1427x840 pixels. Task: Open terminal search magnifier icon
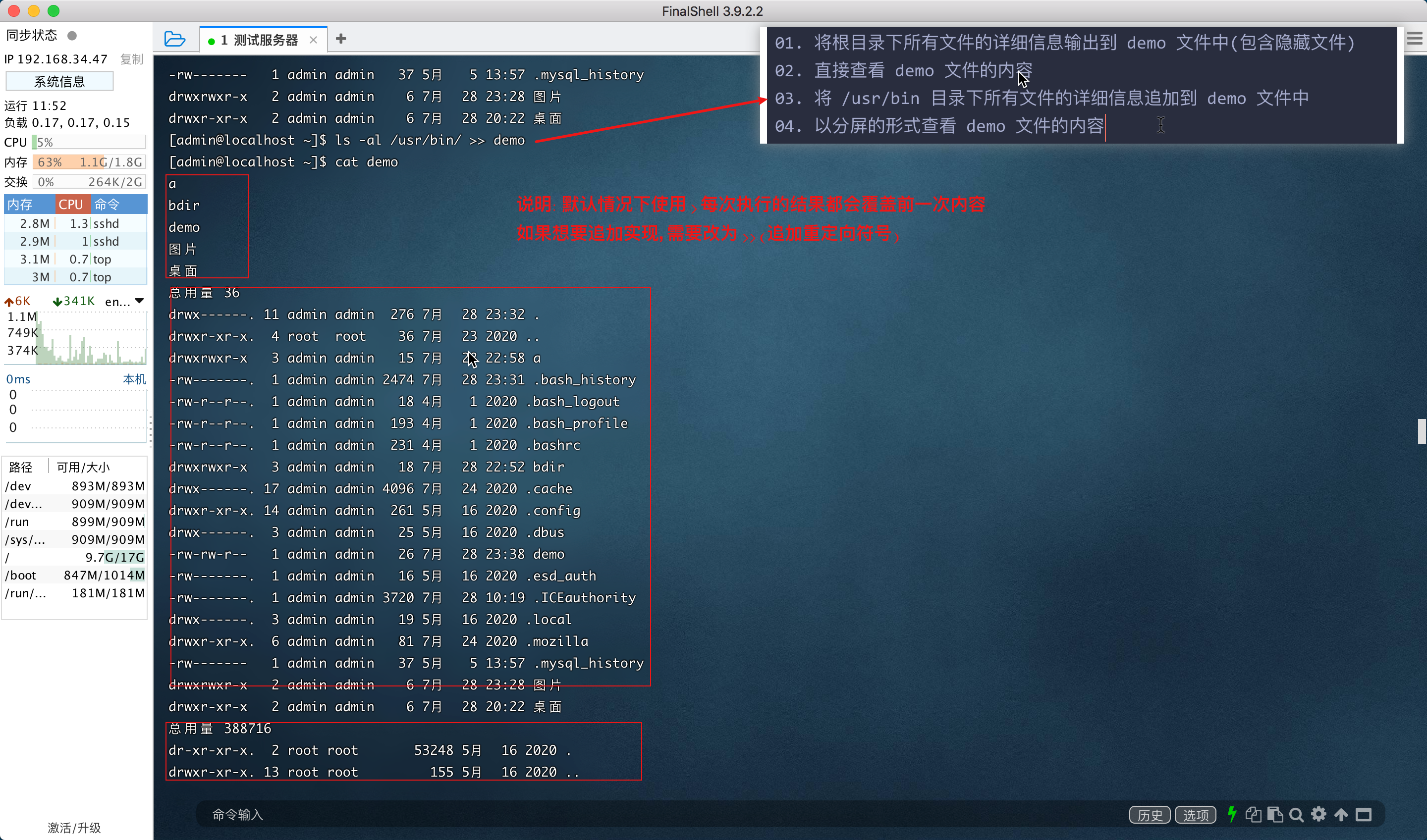pos(1296,815)
